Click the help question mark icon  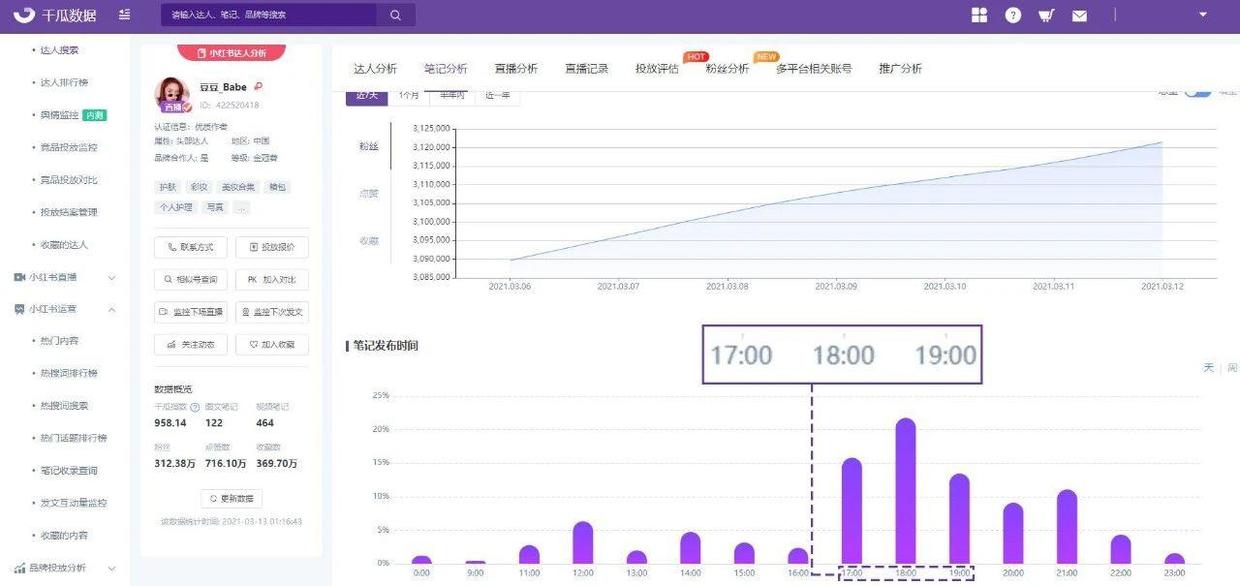(x=1013, y=15)
